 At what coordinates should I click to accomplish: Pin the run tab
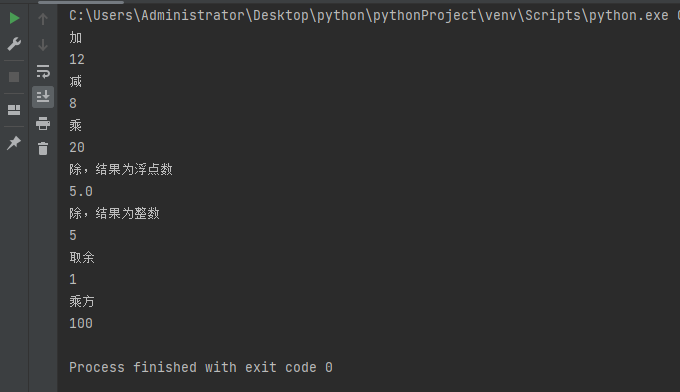click(14, 143)
